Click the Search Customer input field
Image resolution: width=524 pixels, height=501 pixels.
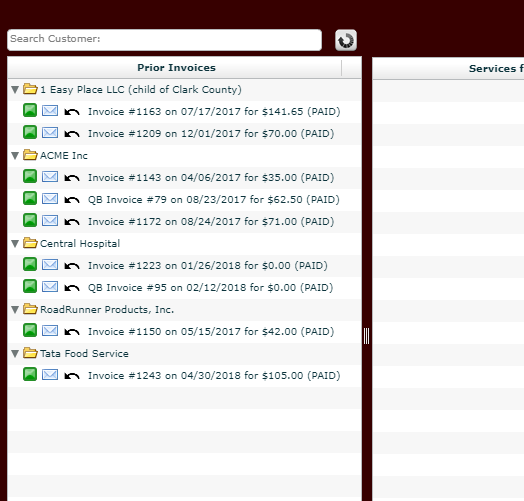click(164, 40)
